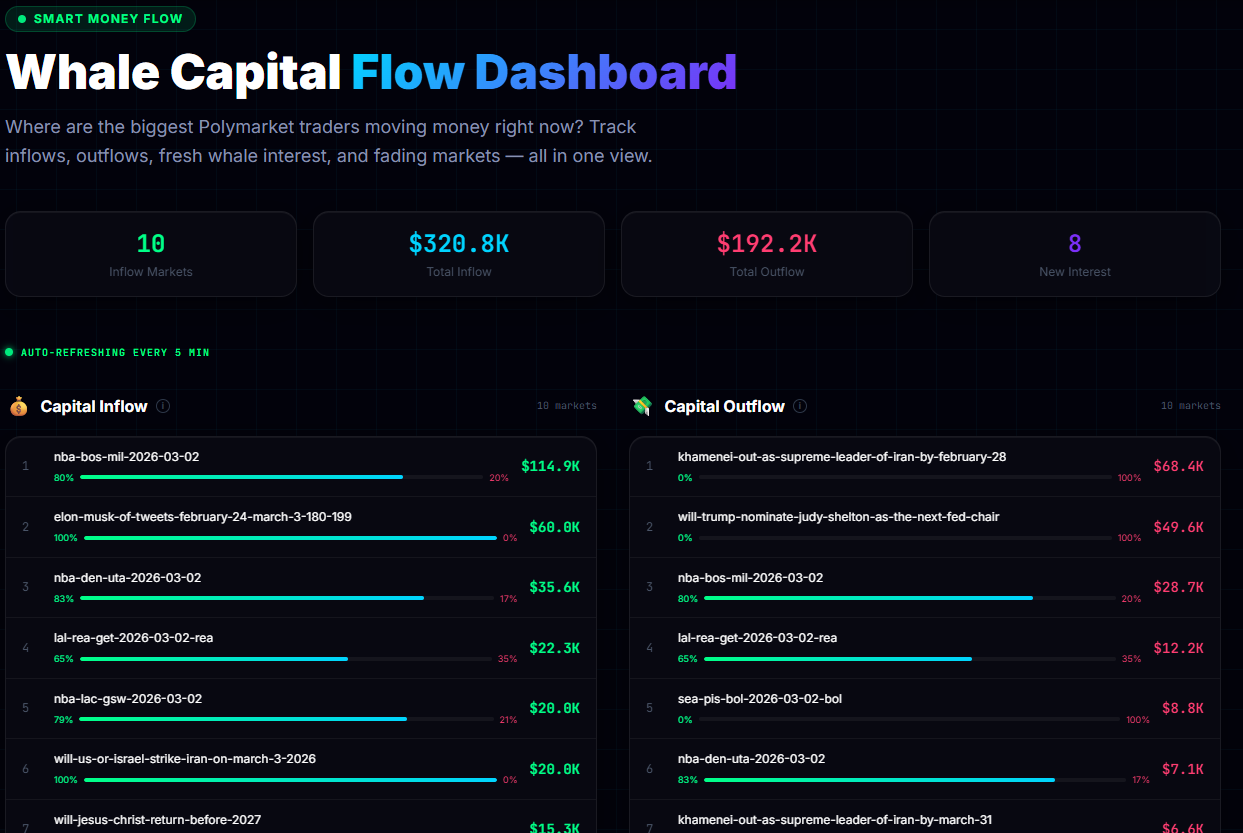The height and width of the screenshot is (833, 1243).
Task: Click the $35.6K inflow amount
Action: [555, 587]
